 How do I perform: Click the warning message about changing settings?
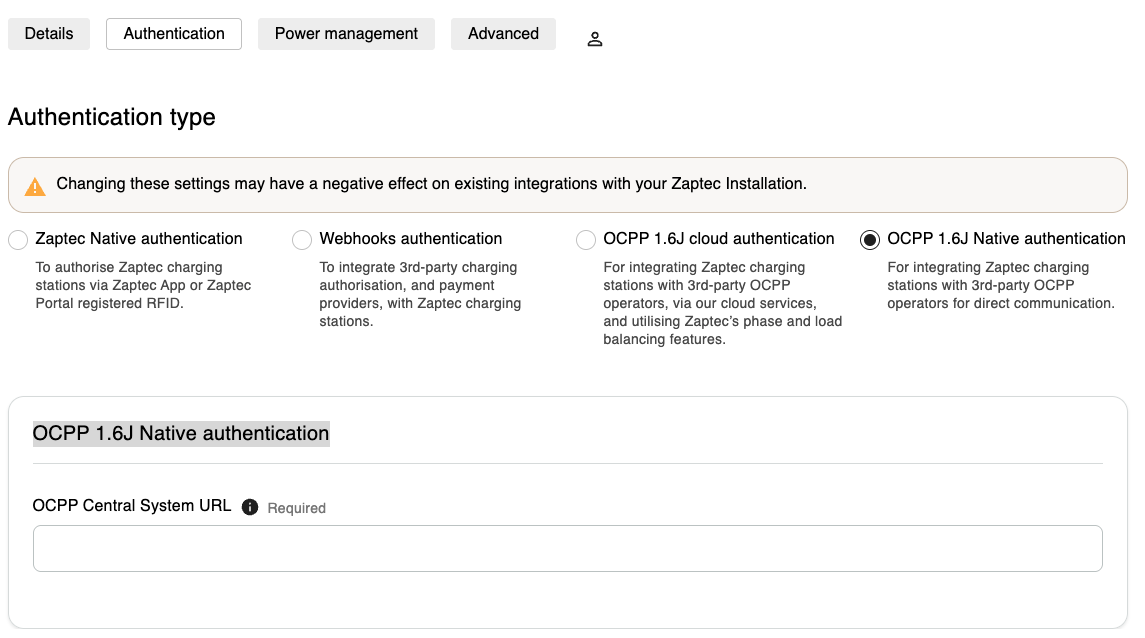coord(432,184)
